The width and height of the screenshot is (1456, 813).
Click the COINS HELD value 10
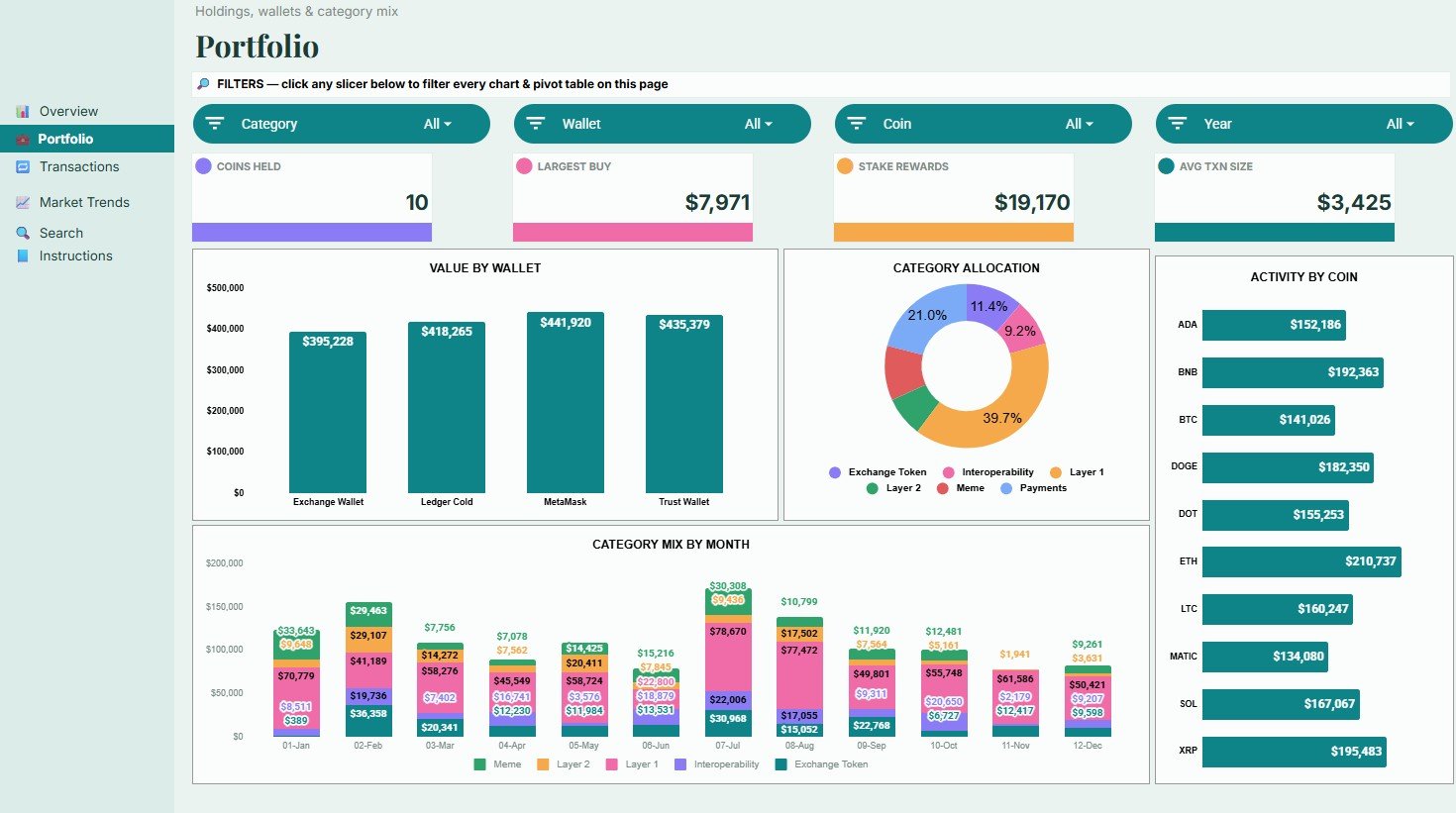[417, 203]
